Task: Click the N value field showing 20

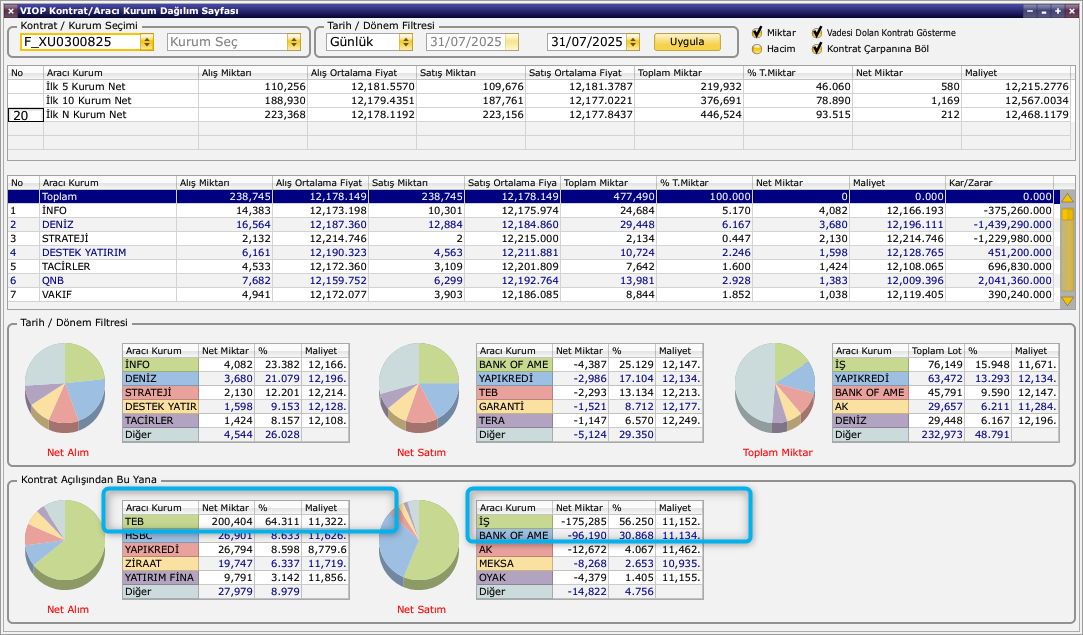Action: point(26,115)
